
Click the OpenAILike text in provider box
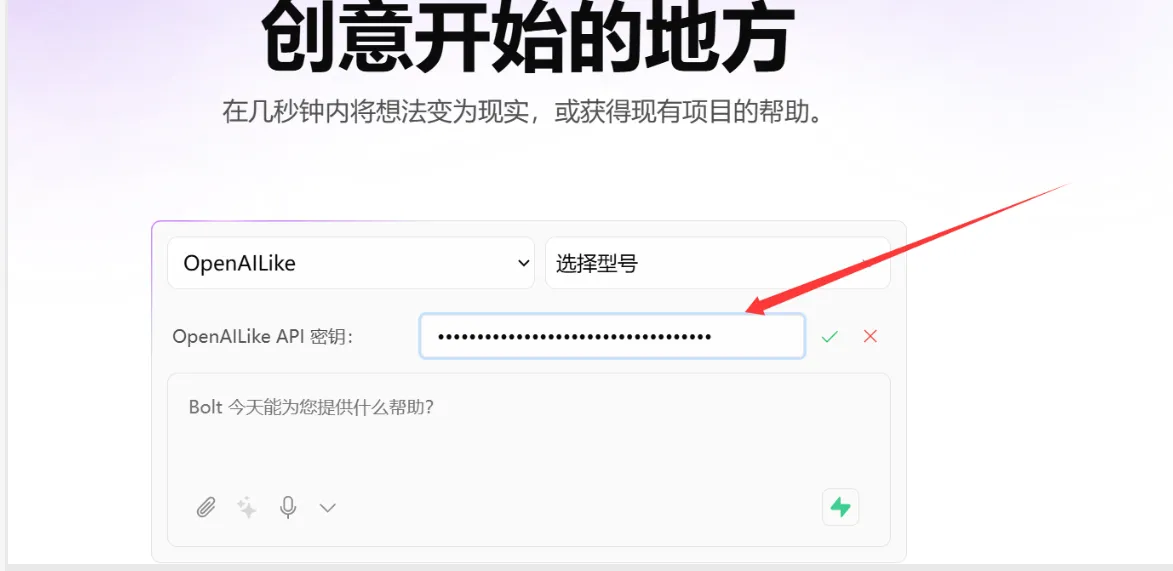(239, 263)
